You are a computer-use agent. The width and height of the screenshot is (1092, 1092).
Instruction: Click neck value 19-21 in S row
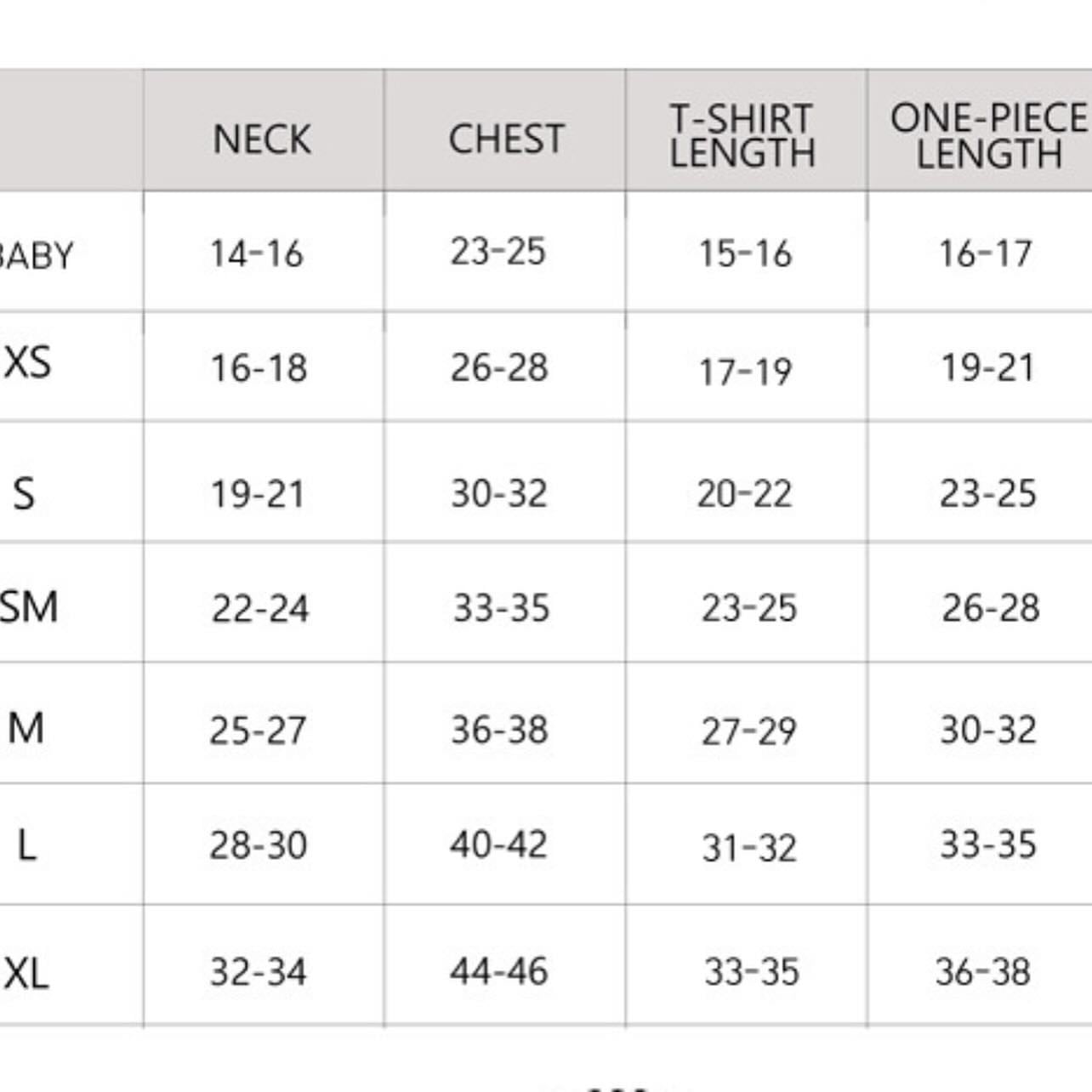pos(258,494)
